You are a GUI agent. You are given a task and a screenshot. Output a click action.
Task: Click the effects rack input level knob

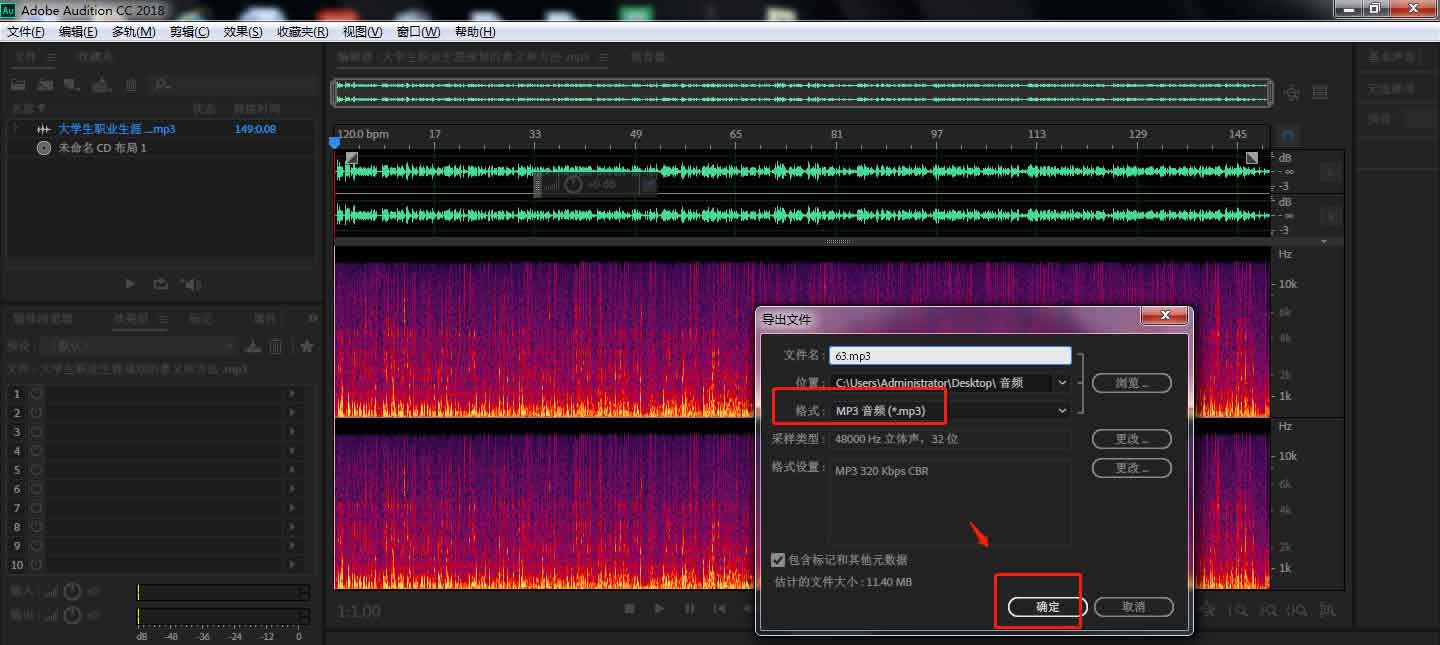[72, 592]
